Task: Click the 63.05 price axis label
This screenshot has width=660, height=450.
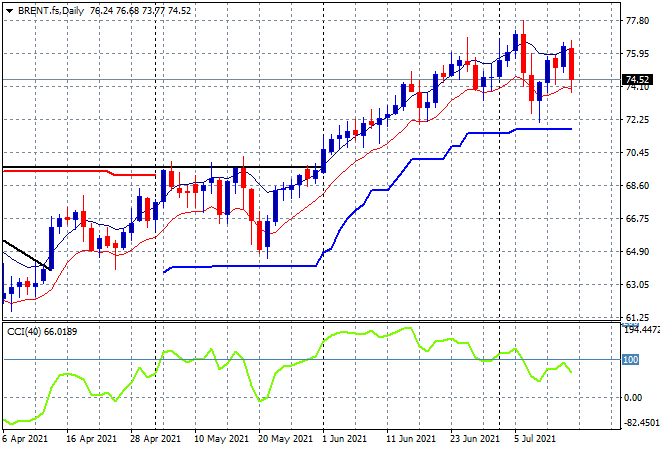Action: [637, 285]
